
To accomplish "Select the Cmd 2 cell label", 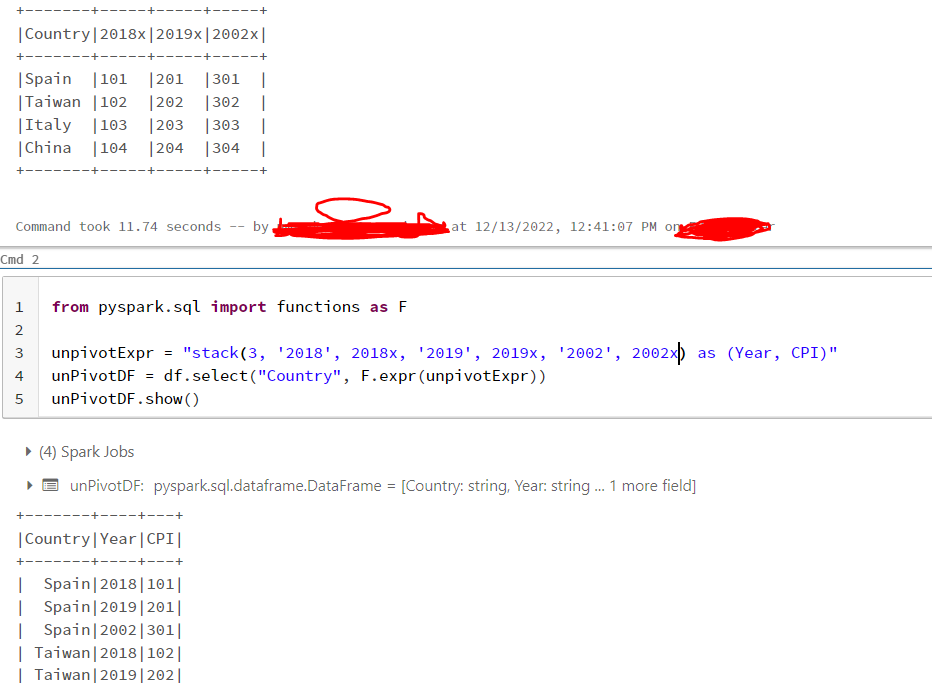I will 13,259.
